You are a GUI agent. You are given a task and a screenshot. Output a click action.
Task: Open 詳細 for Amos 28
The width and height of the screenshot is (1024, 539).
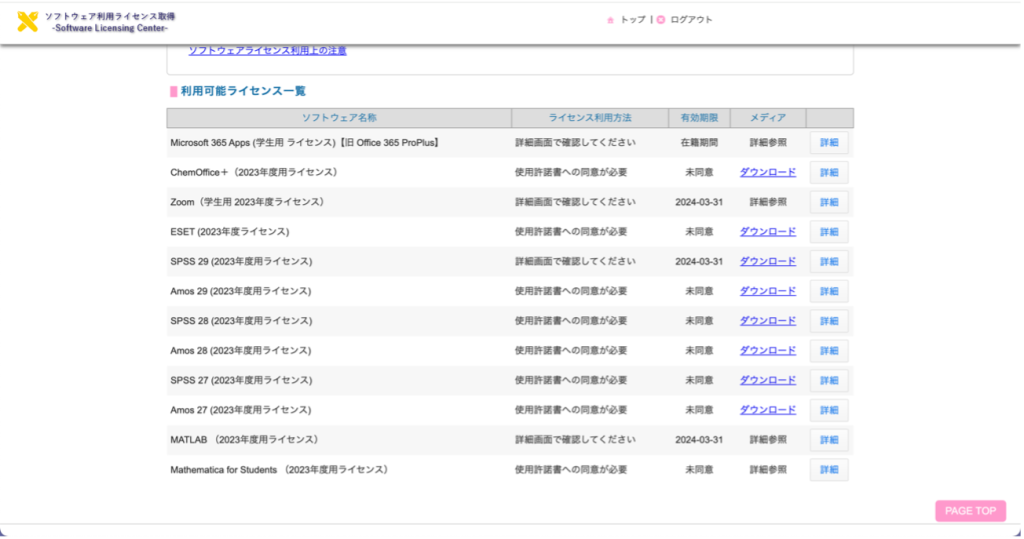click(x=829, y=351)
